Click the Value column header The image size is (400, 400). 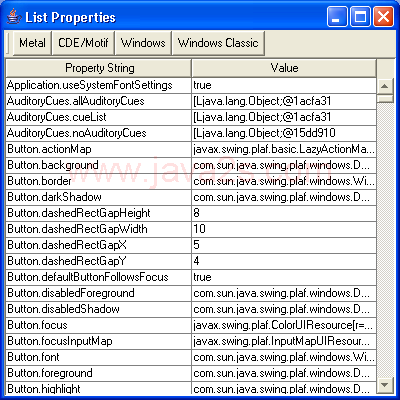(284, 68)
